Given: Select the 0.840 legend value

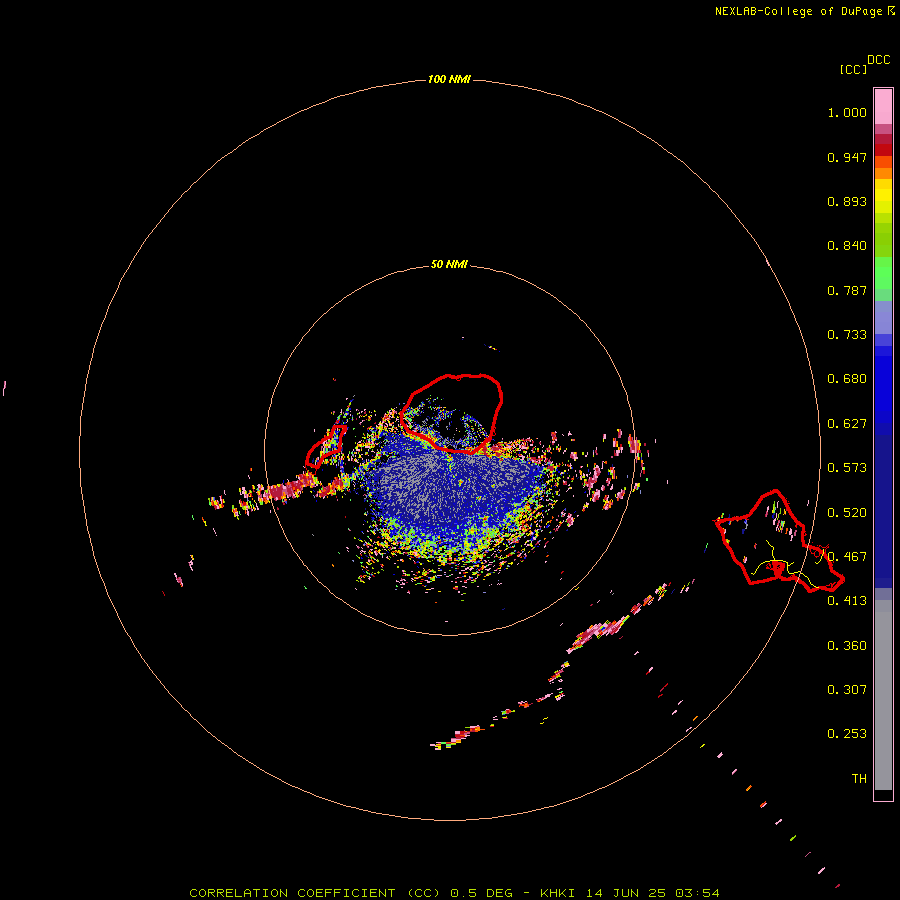Looking at the screenshot, I should [x=847, y=246].
